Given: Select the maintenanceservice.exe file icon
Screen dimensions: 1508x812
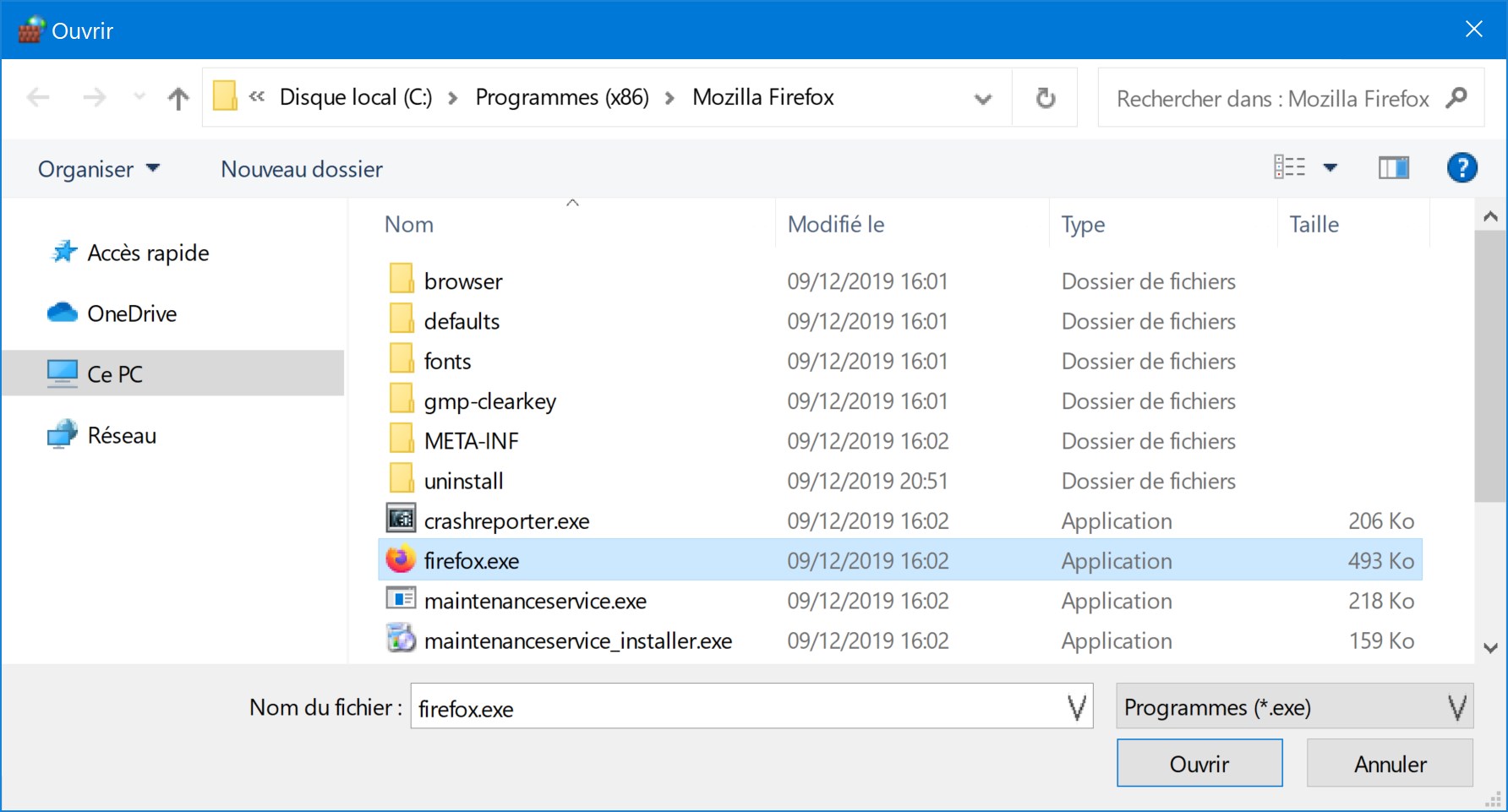Looking at the screenshot, I should pos(401,598).
